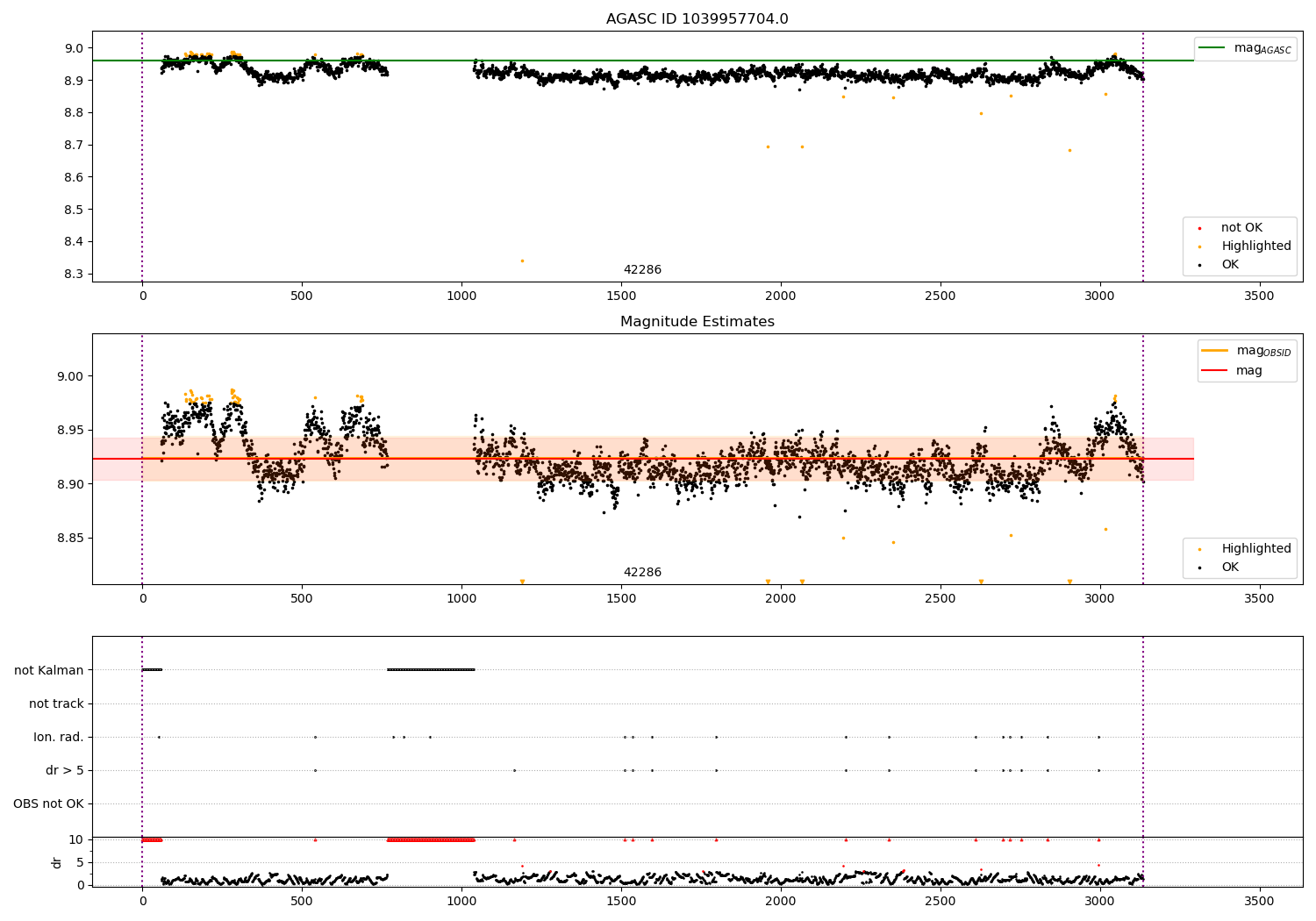Click the 'dr > 5' axis label
The image size is (1316, 921).
point(65,770)
